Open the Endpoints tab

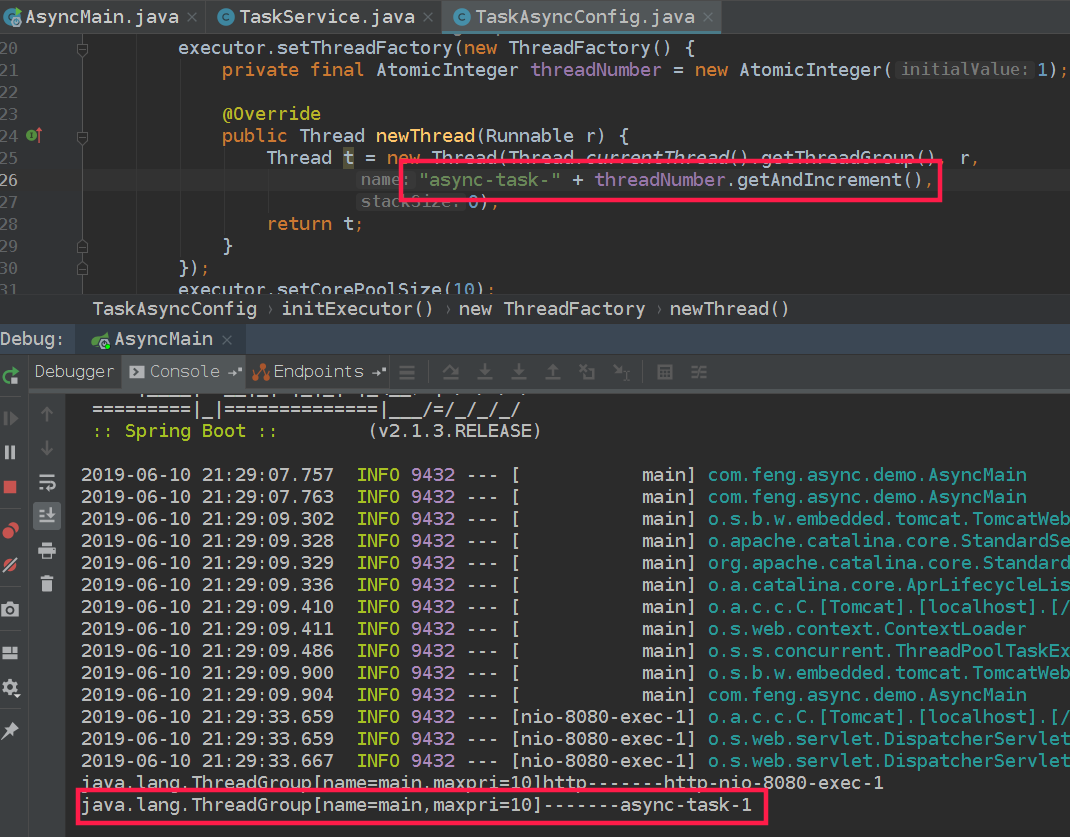tap(310, 371)
